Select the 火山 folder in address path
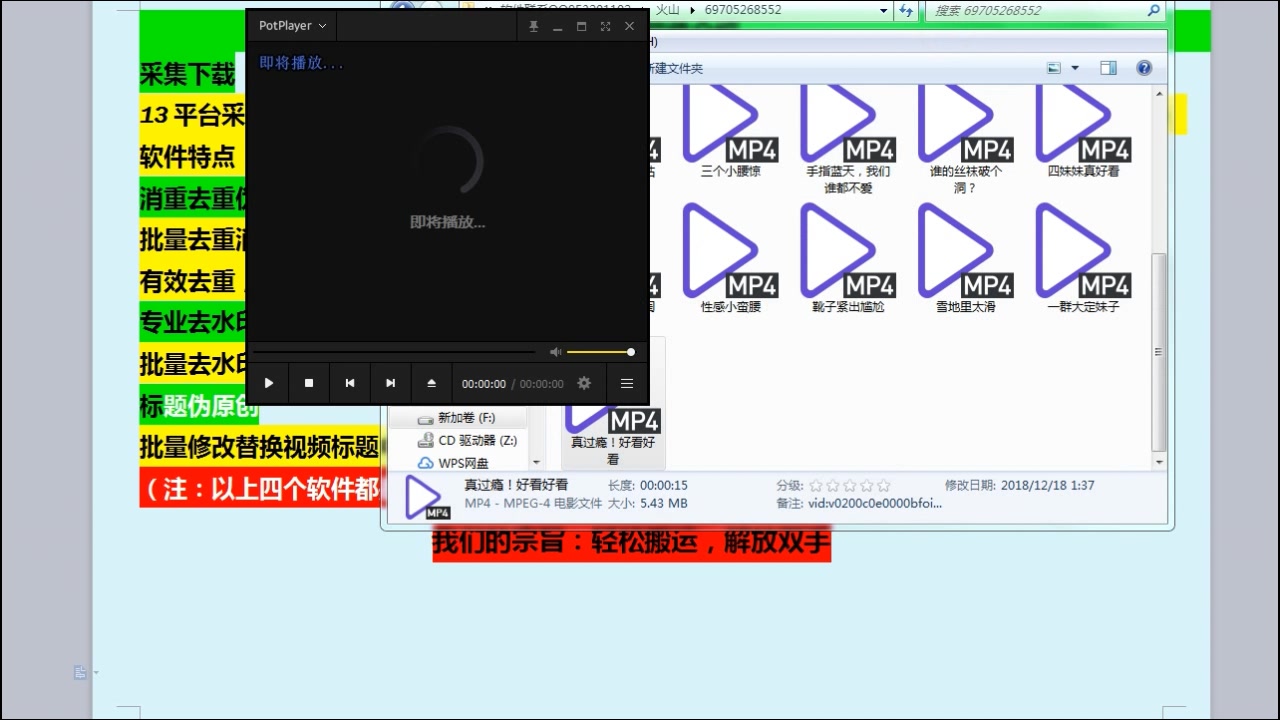Image resolution: width=1280 pixels, height=720 pixels. 667,10
